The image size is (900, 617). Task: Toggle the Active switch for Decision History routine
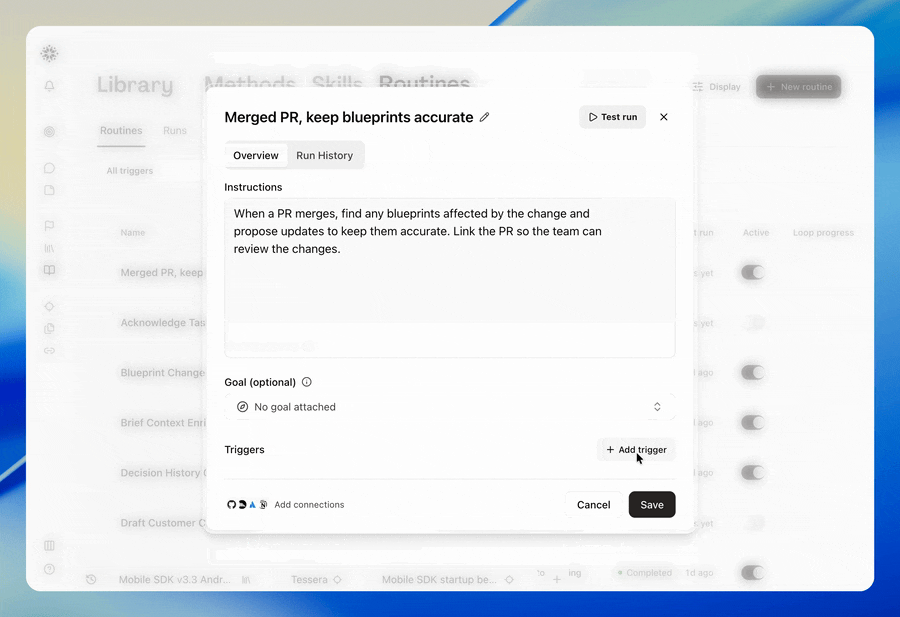[752, 473]
